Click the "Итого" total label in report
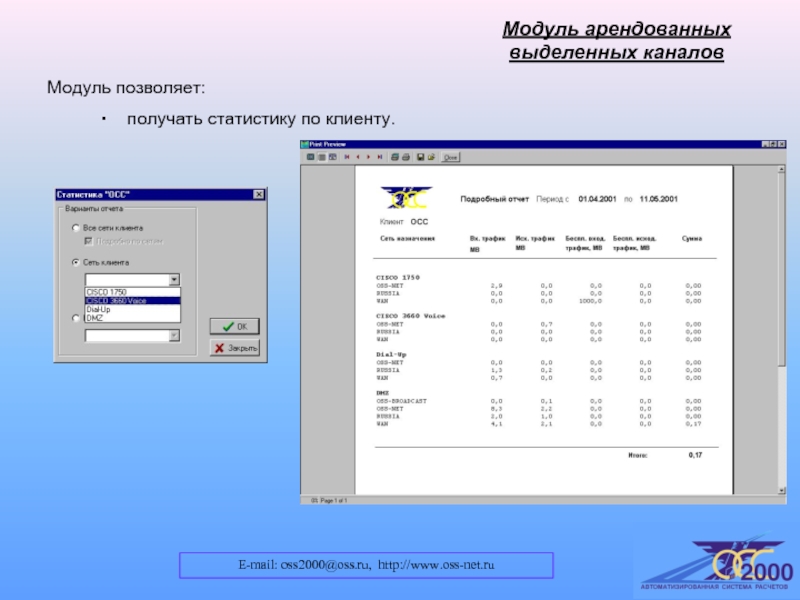The width and height of the screenshot is (800, 600). coord(638,455)
